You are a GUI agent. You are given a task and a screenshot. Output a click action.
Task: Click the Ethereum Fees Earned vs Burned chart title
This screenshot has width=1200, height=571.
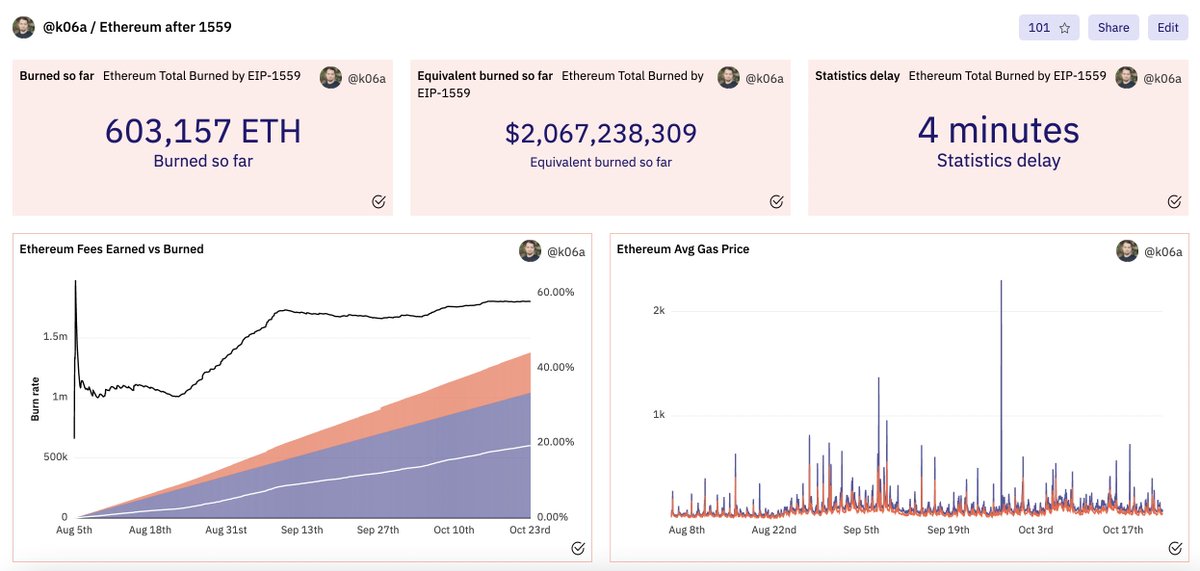111,249
